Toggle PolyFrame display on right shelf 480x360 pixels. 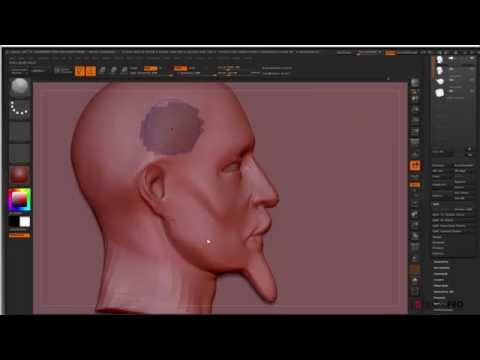point(415,247)
